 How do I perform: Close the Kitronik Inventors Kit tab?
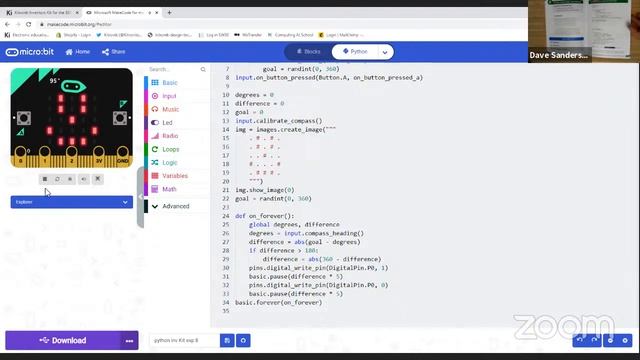click(77, 13)
